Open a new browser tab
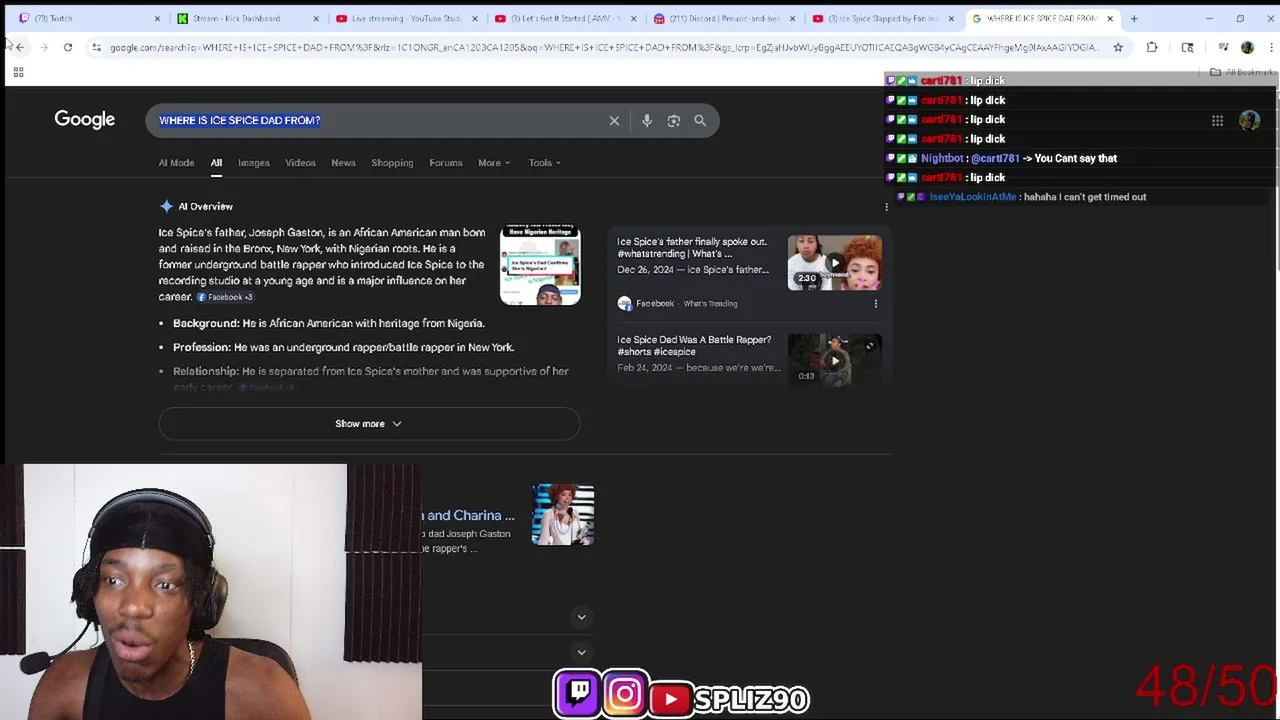Screen dimensions: 1280x720 click(x=1134, y=18)
